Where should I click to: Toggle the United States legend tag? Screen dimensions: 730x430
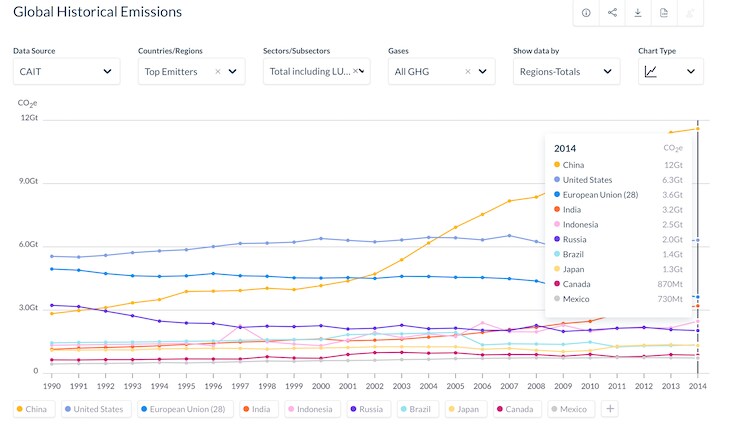pos(97,409)
